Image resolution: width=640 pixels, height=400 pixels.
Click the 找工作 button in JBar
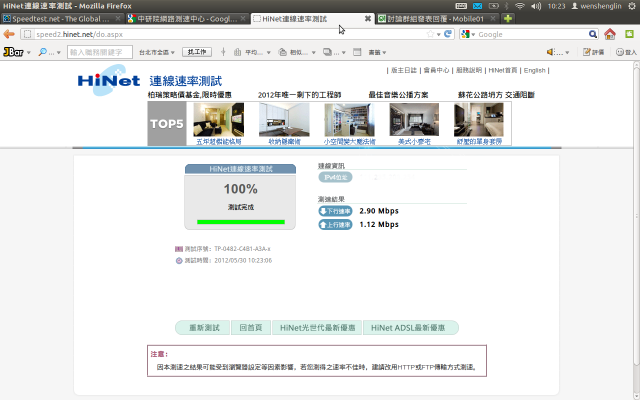click(x=197, y=52)
